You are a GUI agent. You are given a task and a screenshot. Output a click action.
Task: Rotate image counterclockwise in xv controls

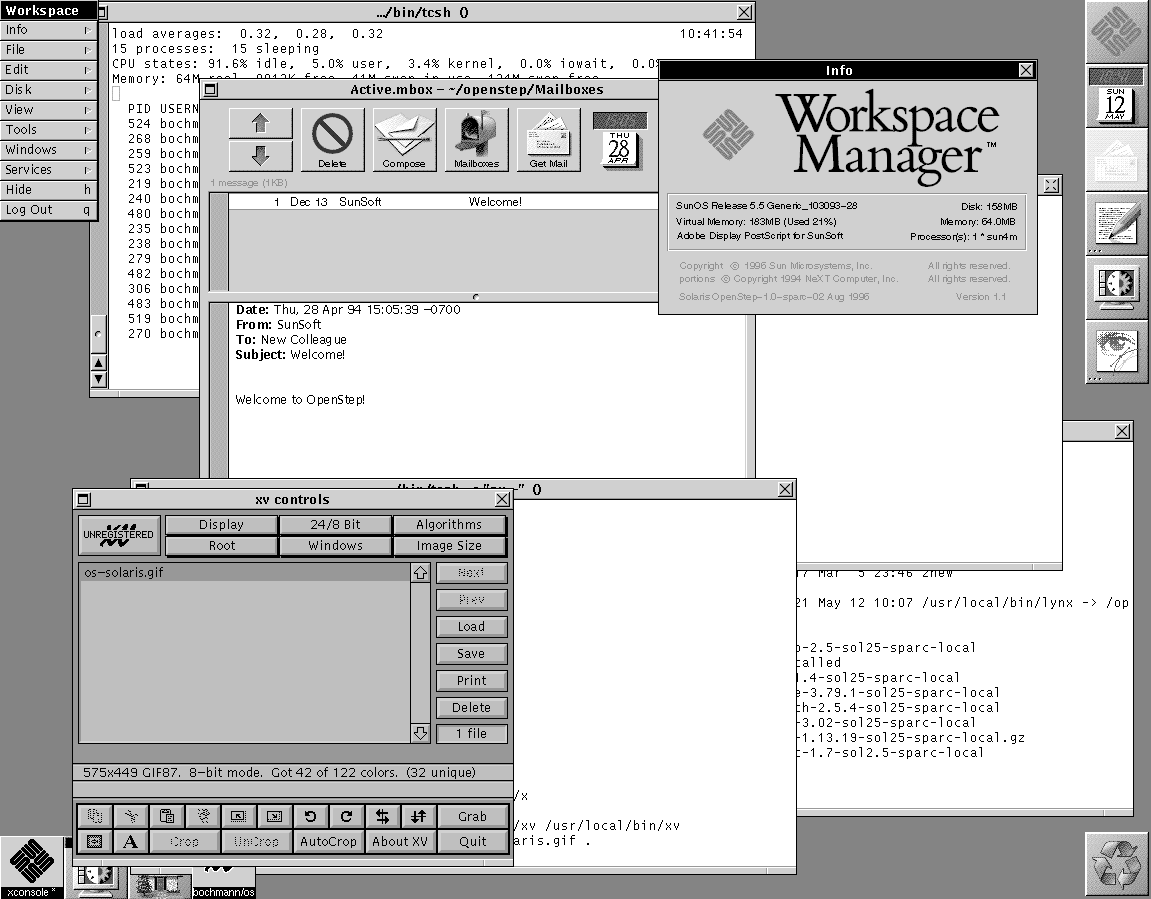coord(311,816)
